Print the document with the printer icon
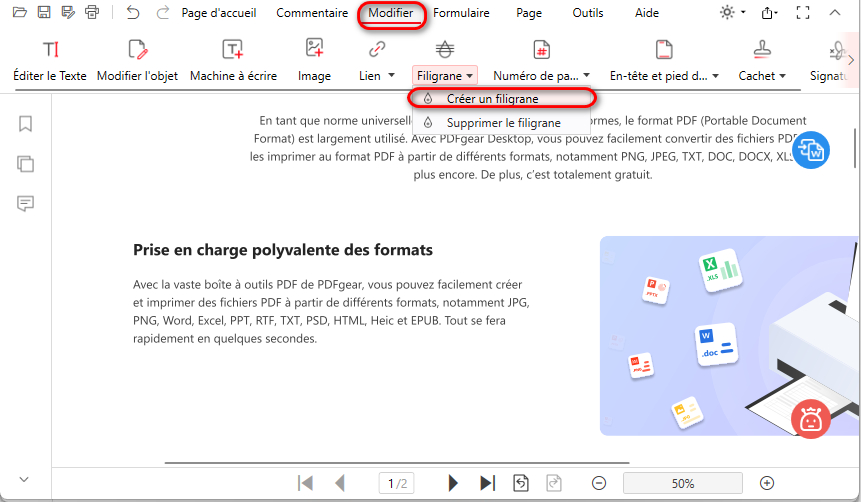Screen dimensions: 861x502 92,12
